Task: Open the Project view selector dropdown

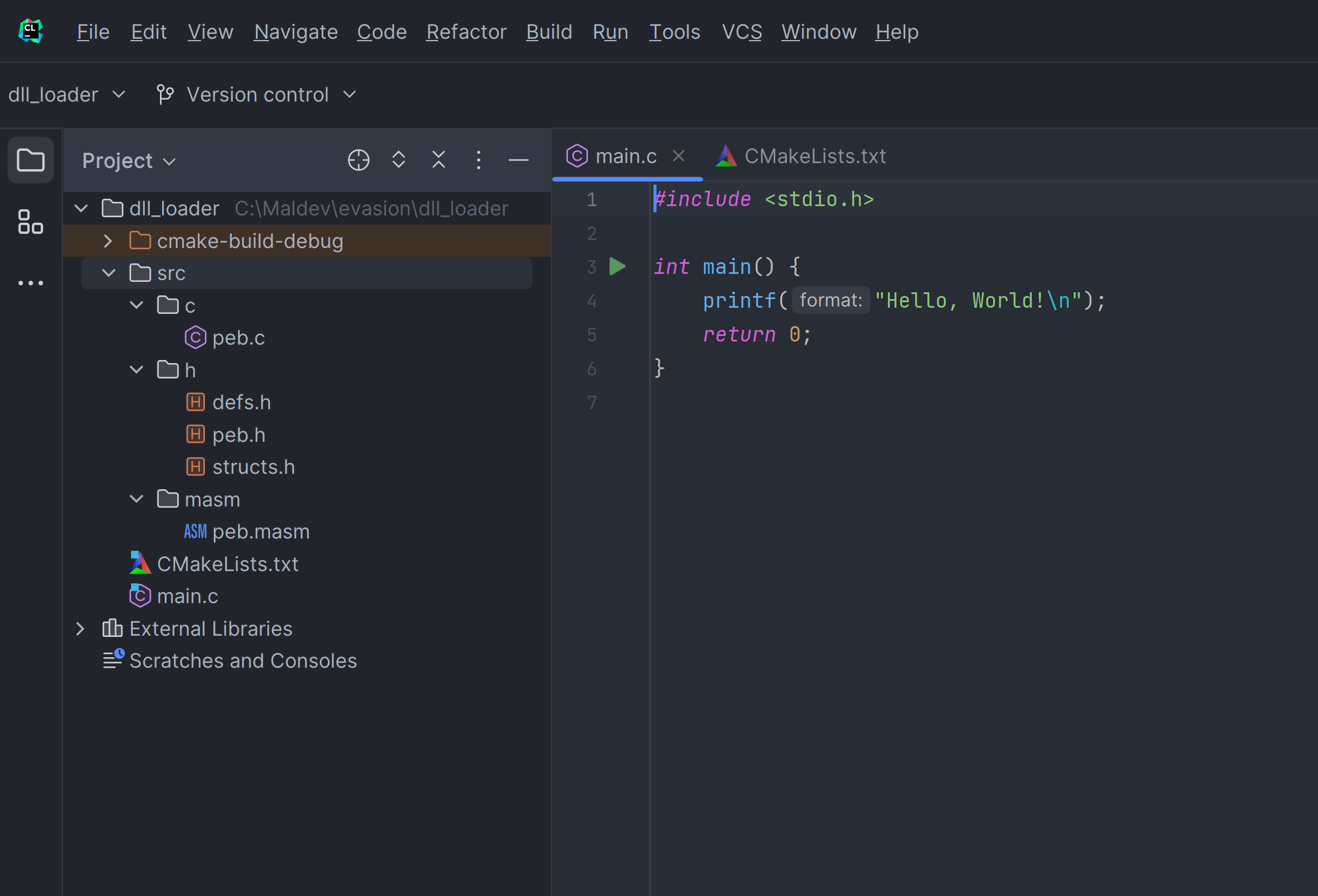Action: pos(129,161)
